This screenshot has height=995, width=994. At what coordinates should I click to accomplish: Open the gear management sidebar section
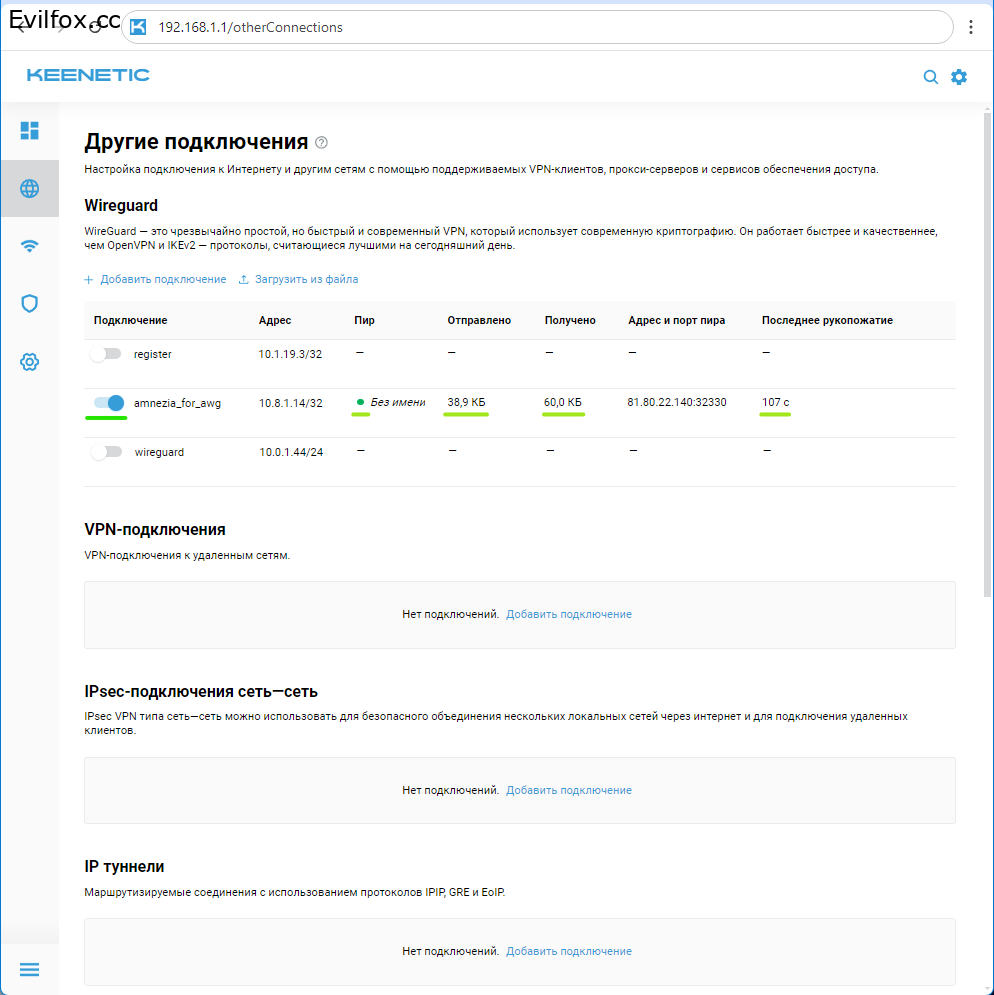30,362
